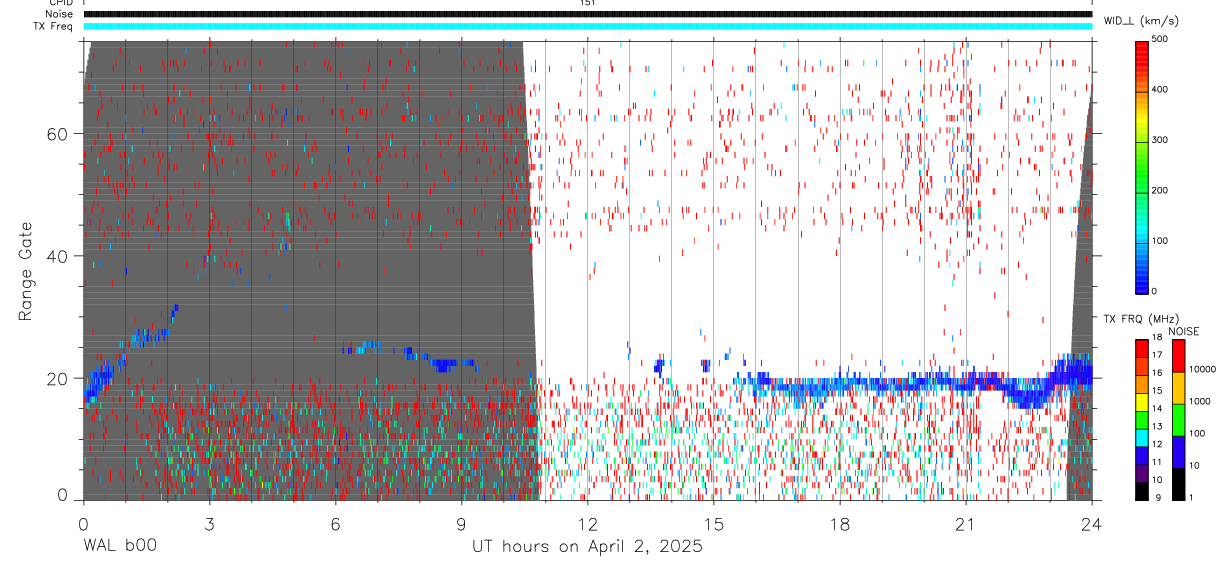
Task: Click the 200 label on width color bar
Action: [x=1160, y=190]
